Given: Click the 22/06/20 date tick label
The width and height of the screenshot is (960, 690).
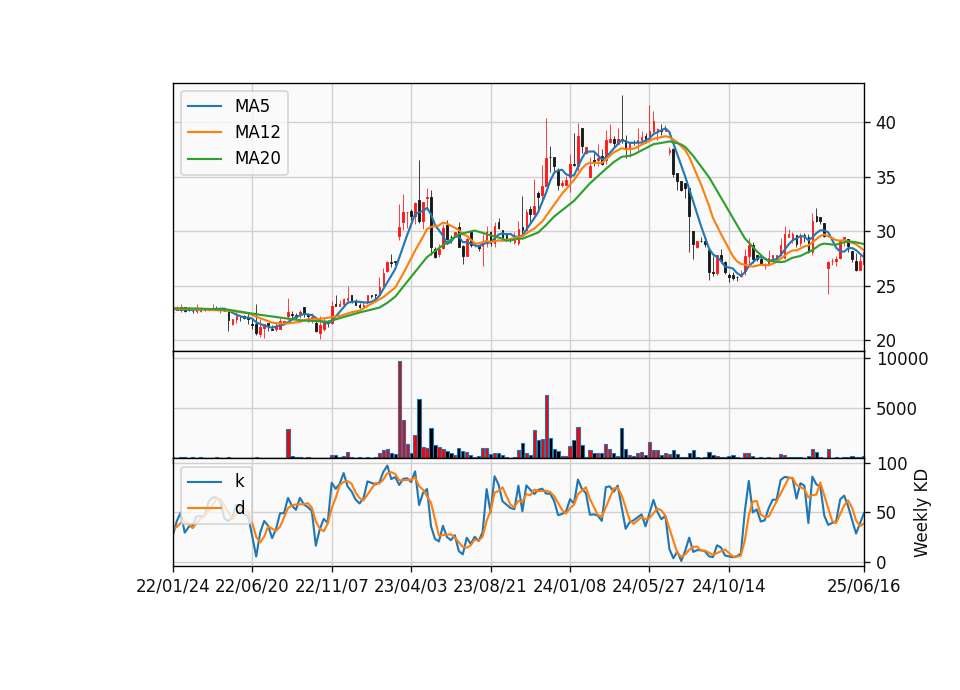Looking at the screenshot, I should 252,586.
